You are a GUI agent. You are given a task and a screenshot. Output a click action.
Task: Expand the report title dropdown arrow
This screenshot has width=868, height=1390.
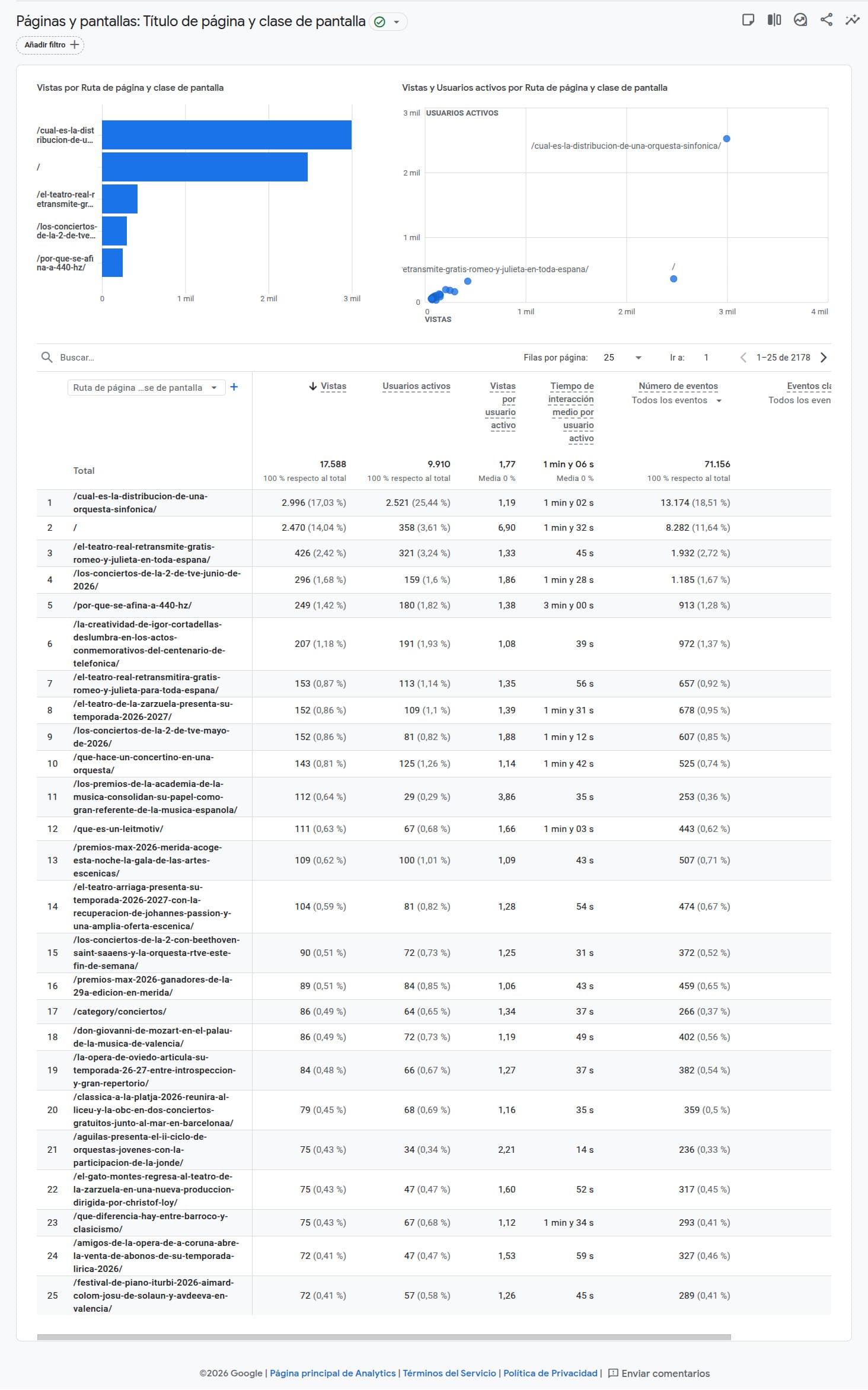coord(397,22)
